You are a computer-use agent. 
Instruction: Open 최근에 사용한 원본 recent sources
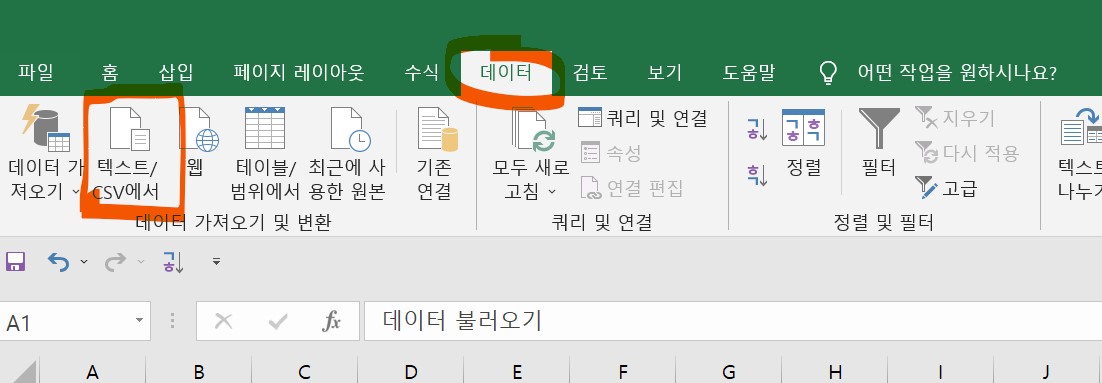coord(347,152)
